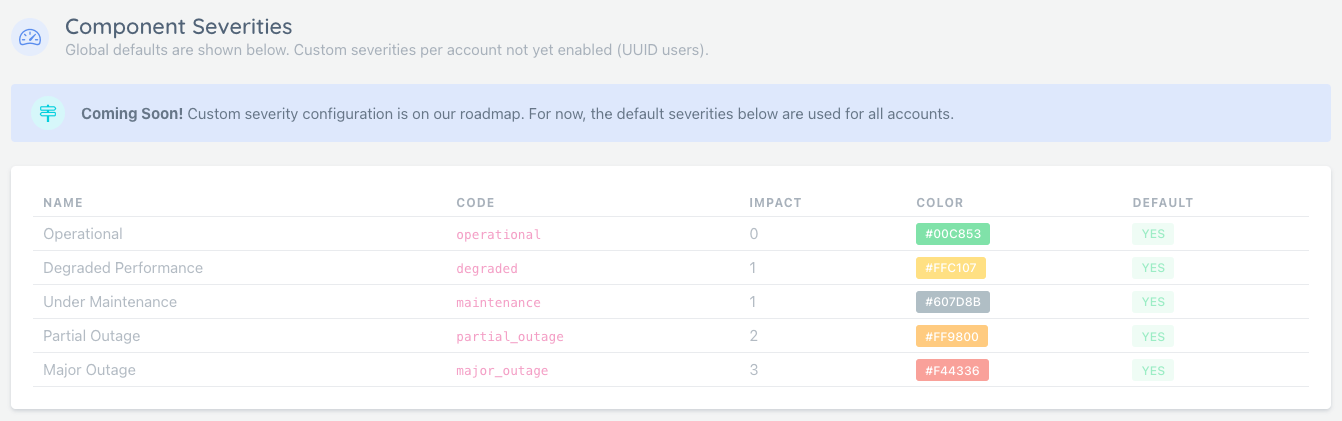Click the YES badge for Major Outage
This screenshot has width=1342, height=421.
[1153, 370]
